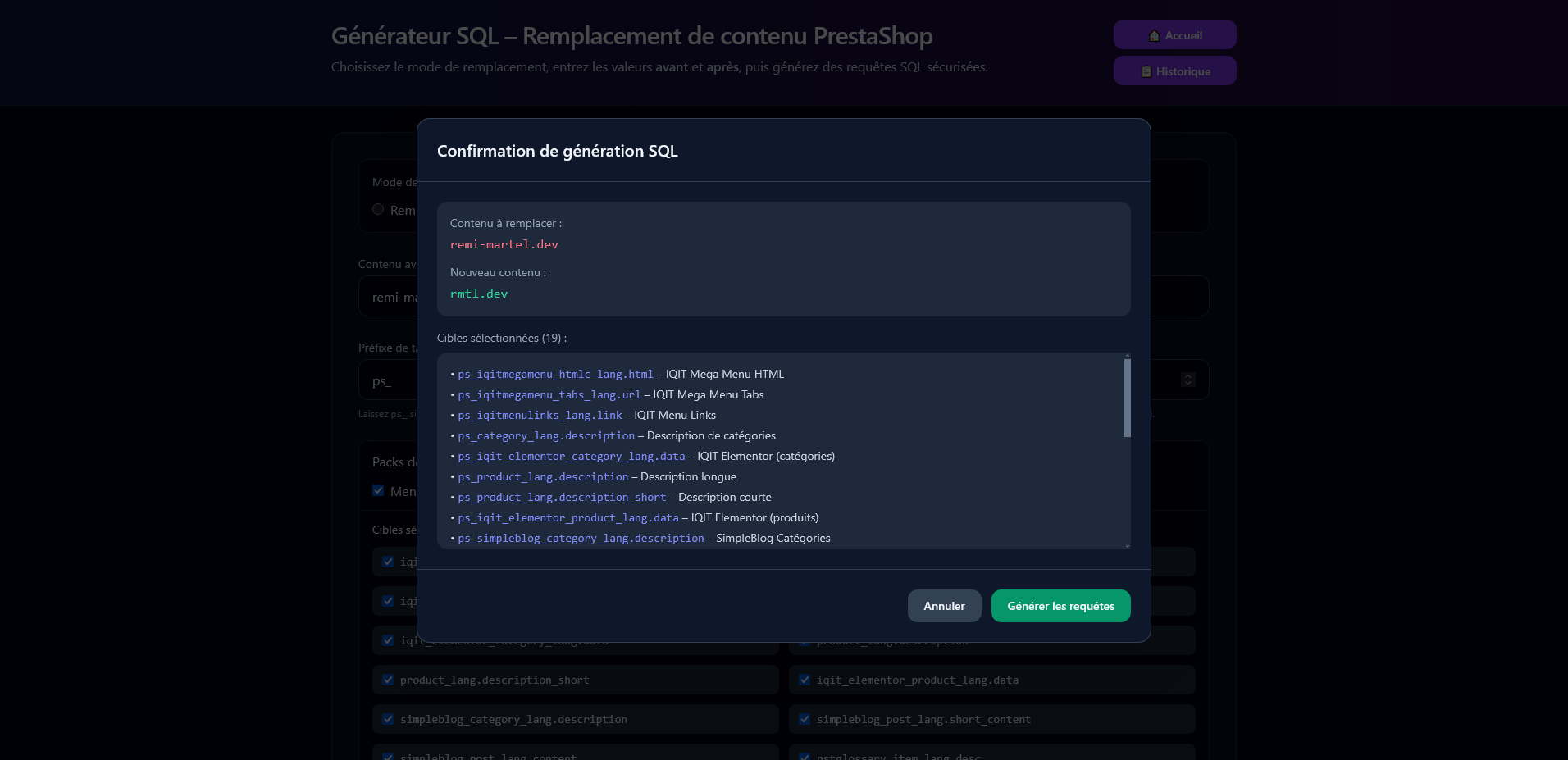Select ps_iqitmegamenu_htmlc_lang.html in the targets list
The image size is (1568, 760).
(x=554, y=374)
